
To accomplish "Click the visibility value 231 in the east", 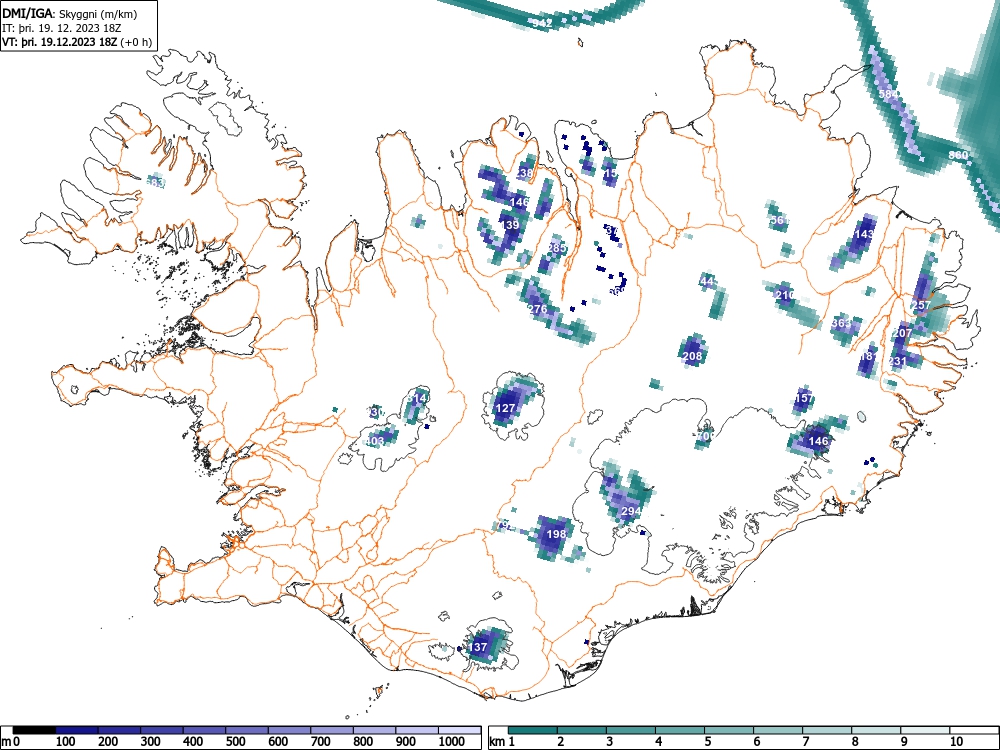I will click(x=897, y=361).
